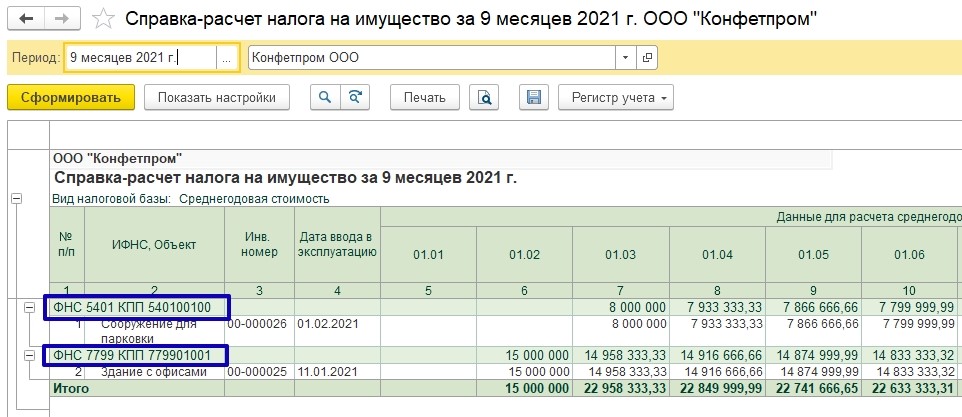Click inventory number 00-000026
Image resolution: width=962 pixels, height=417 pixels.
tap(260, 324)
